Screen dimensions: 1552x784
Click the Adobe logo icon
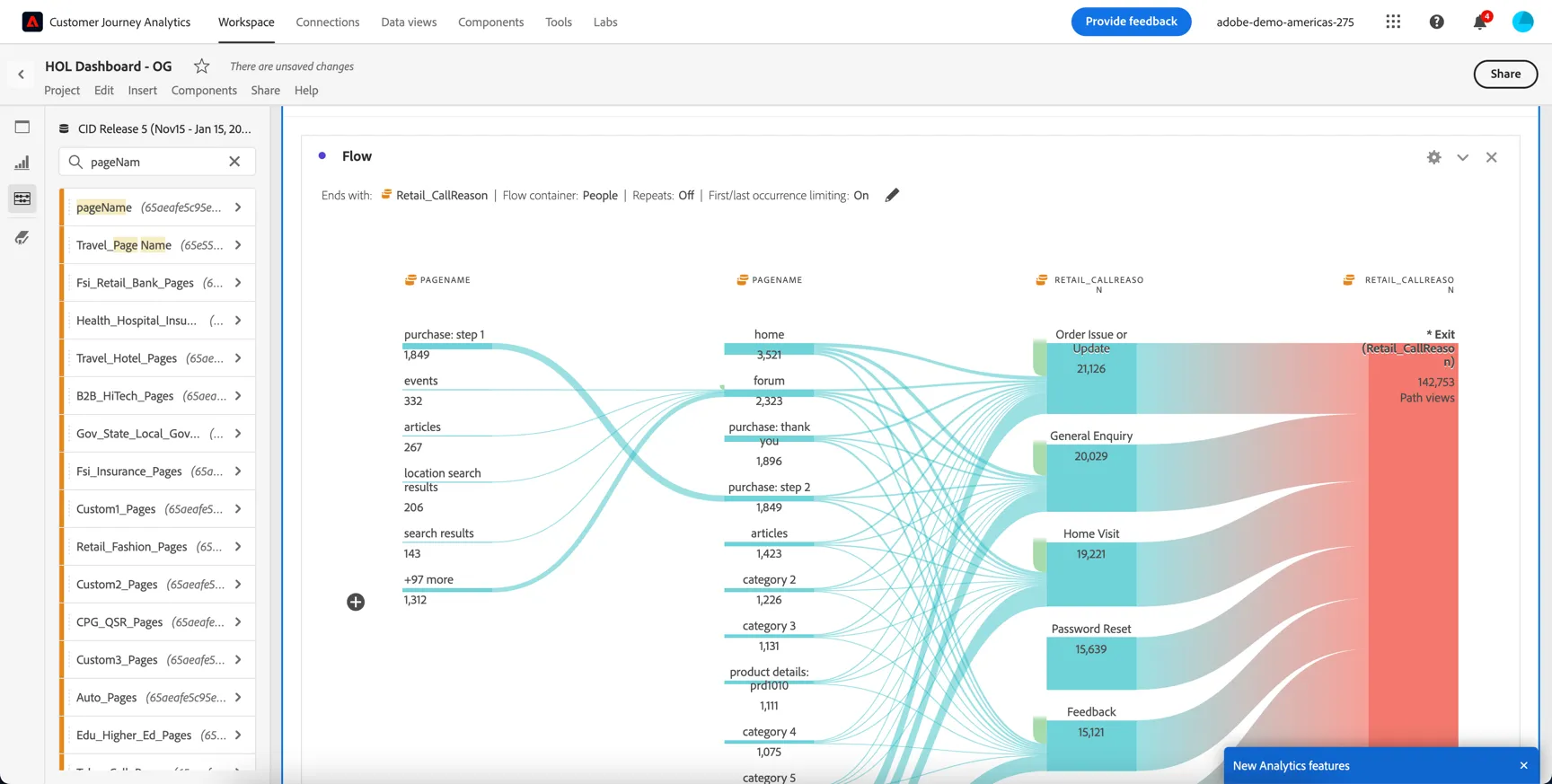[x=32, y=22]
